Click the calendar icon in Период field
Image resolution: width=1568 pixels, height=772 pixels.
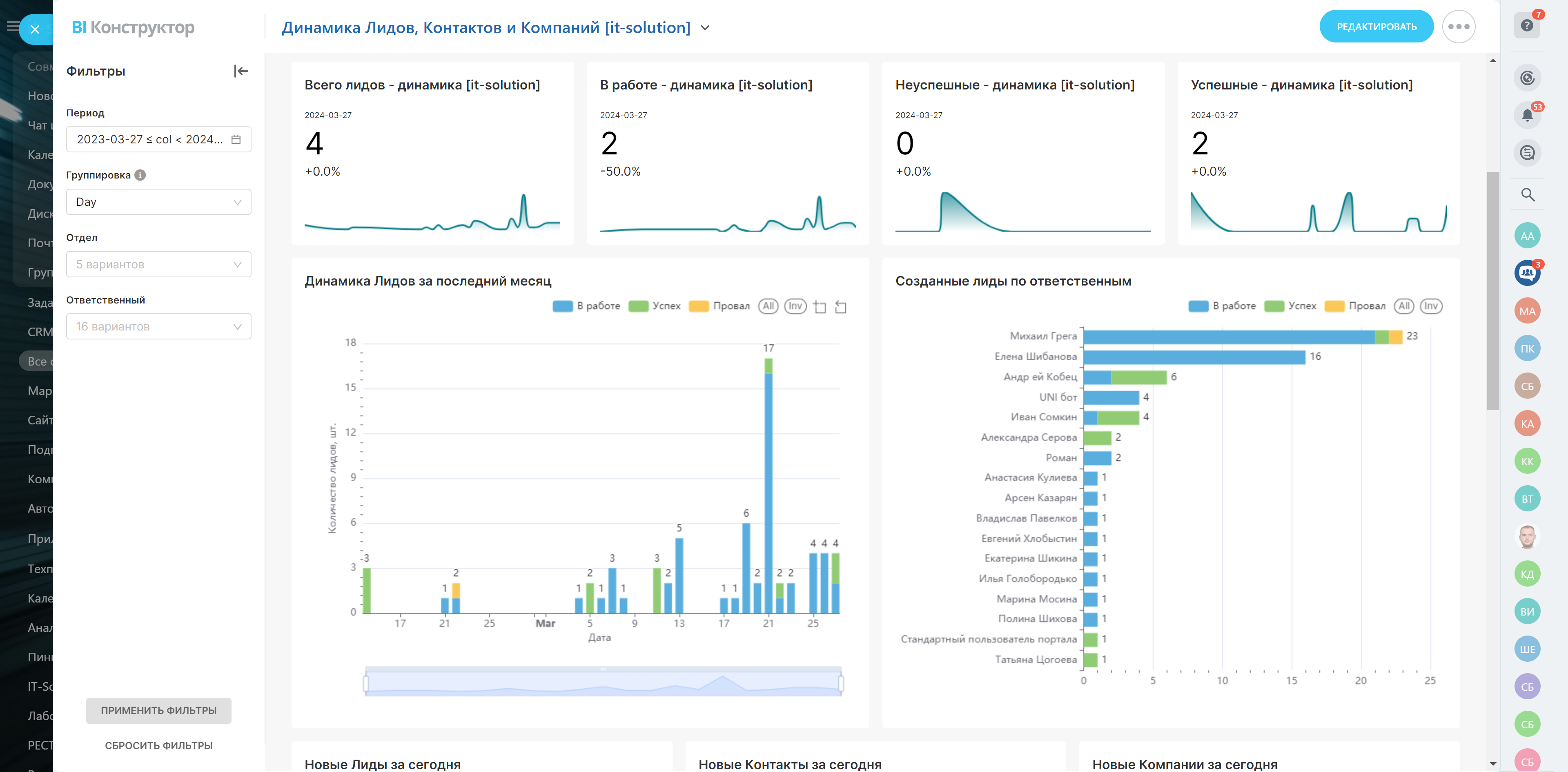236,139
